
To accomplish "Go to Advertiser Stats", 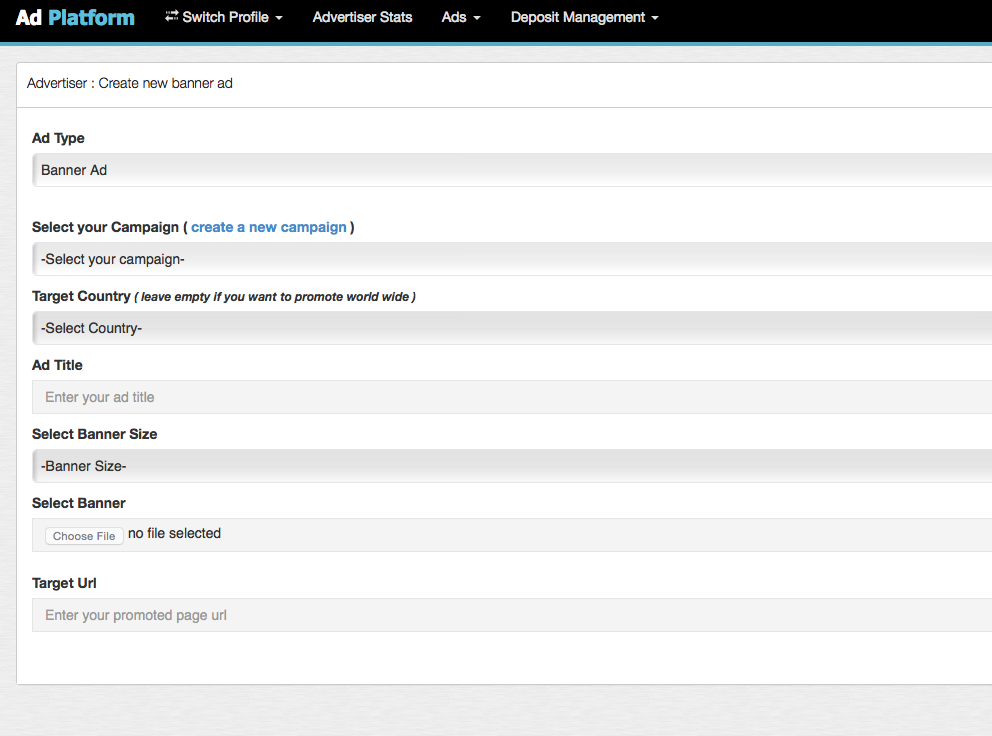I will pos(362,17).
